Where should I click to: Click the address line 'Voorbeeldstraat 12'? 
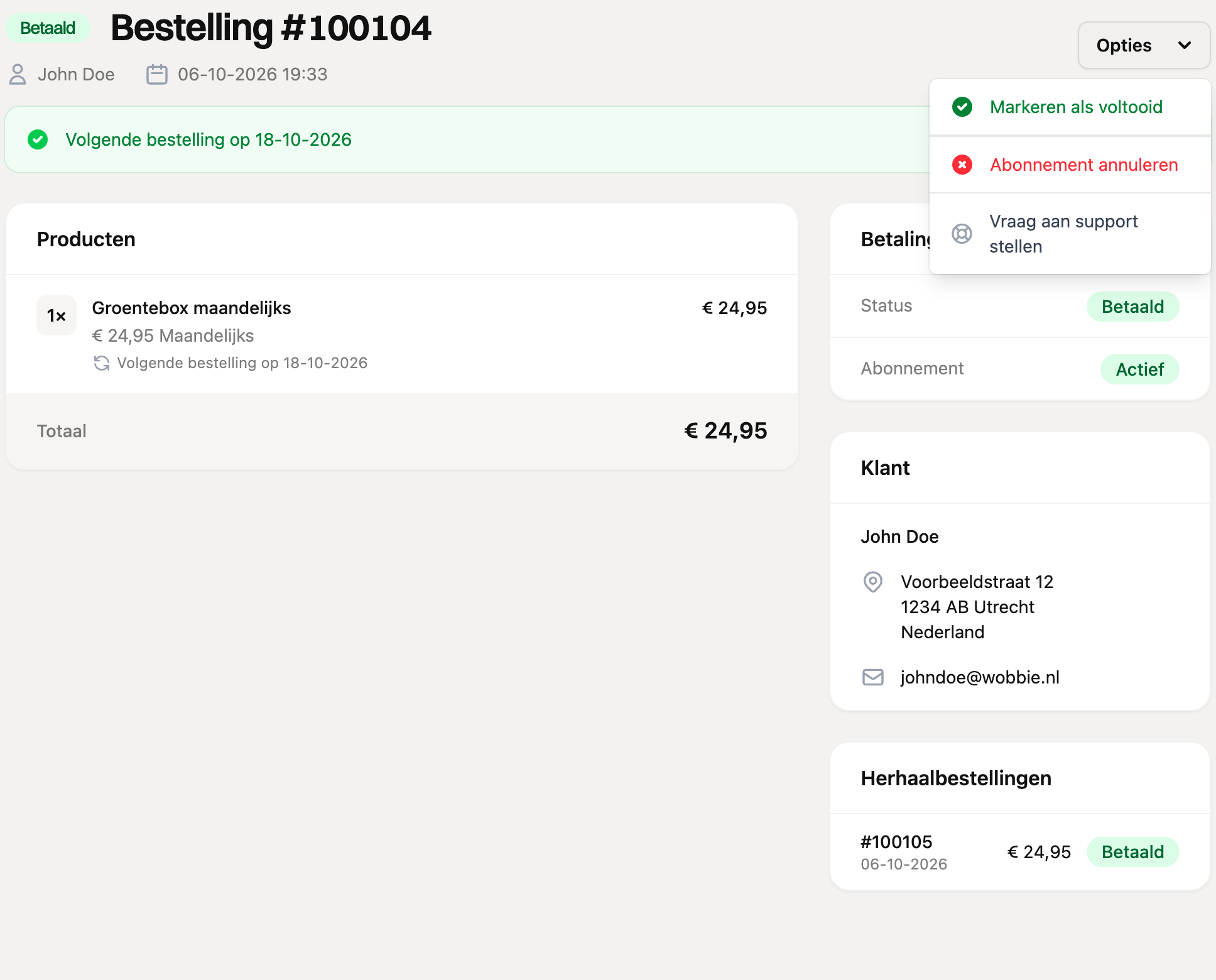[x=977, y=582]
